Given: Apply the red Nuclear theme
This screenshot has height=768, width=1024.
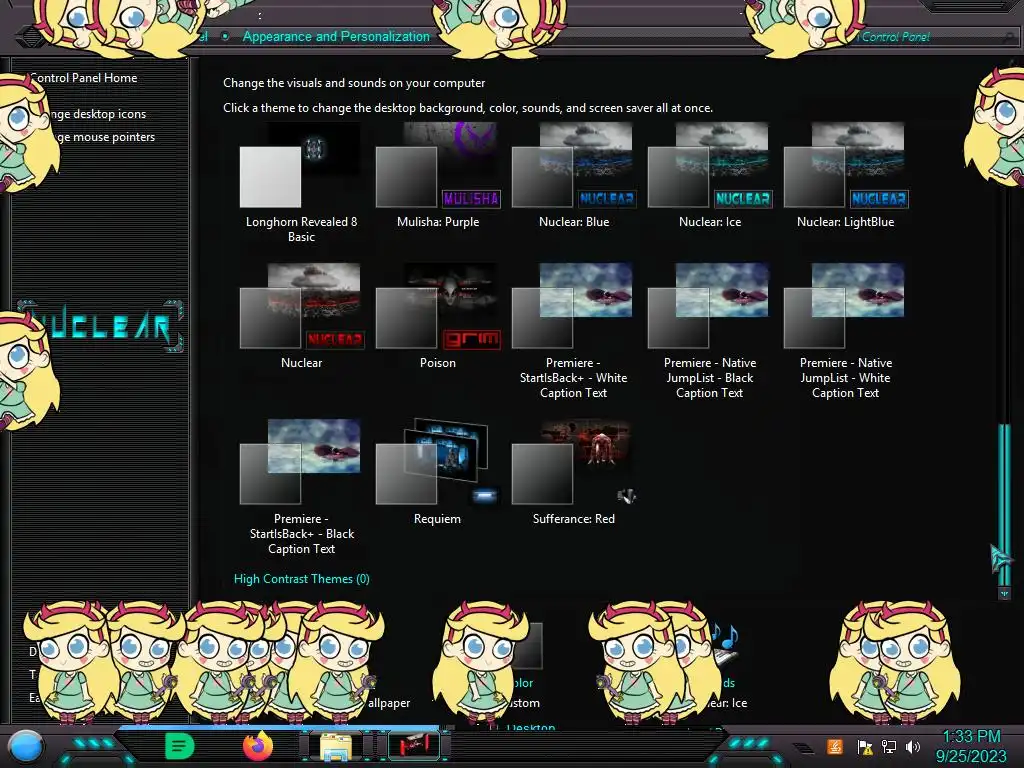Looking at the screenshot, I should coord(301,316).
